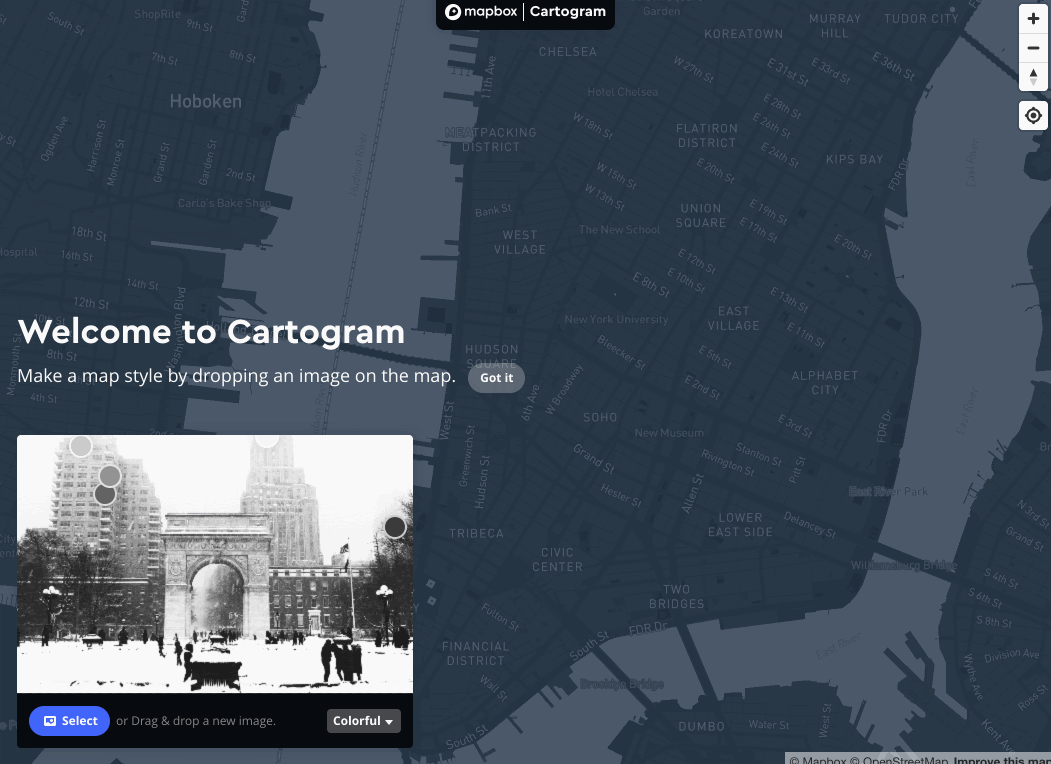This screenshot has height=764, width=1051.
Task: Click the Mapbox copyright attribution
Action: [x=820, y=760]
